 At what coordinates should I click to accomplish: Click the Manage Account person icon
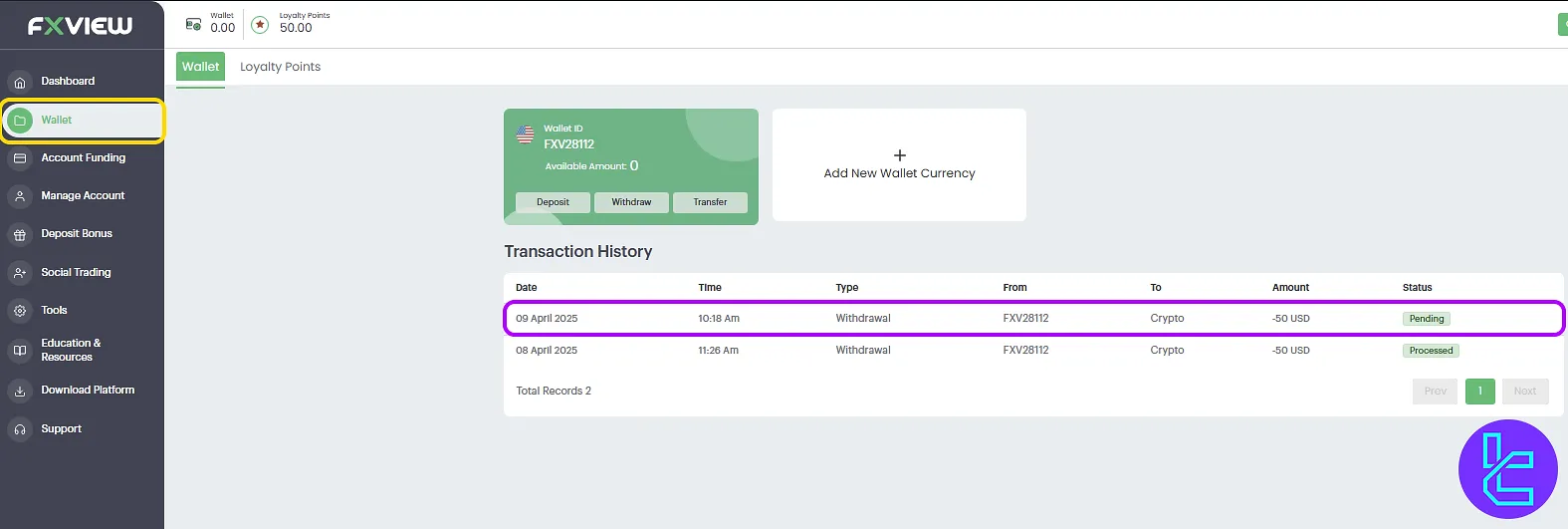(x=20, y=196)
